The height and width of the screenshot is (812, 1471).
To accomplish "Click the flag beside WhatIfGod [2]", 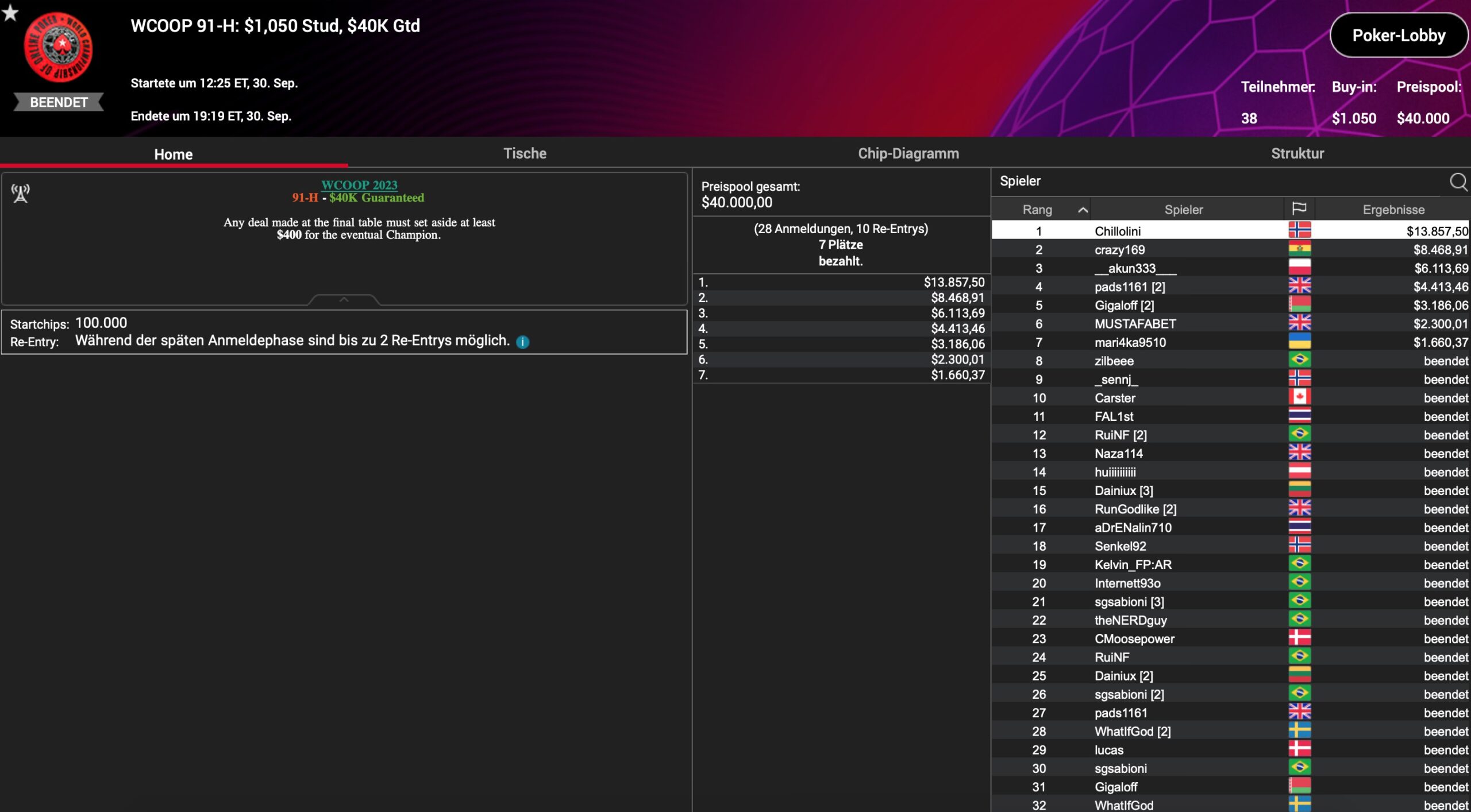I will [1299, 730].
